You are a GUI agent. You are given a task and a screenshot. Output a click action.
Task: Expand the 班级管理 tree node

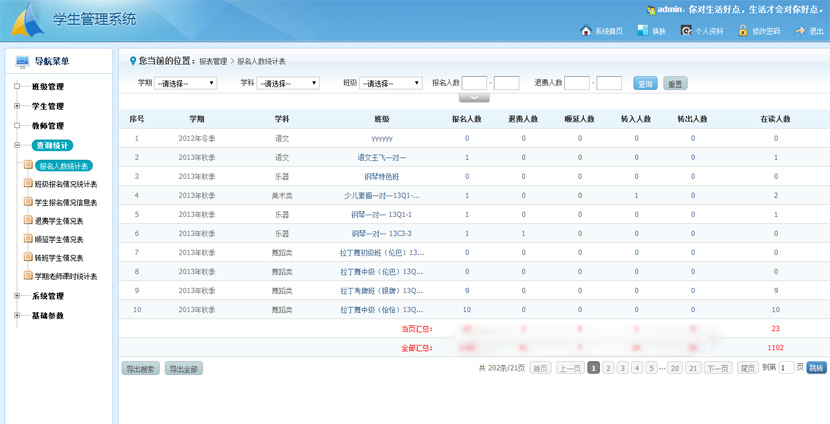point(17,86)
